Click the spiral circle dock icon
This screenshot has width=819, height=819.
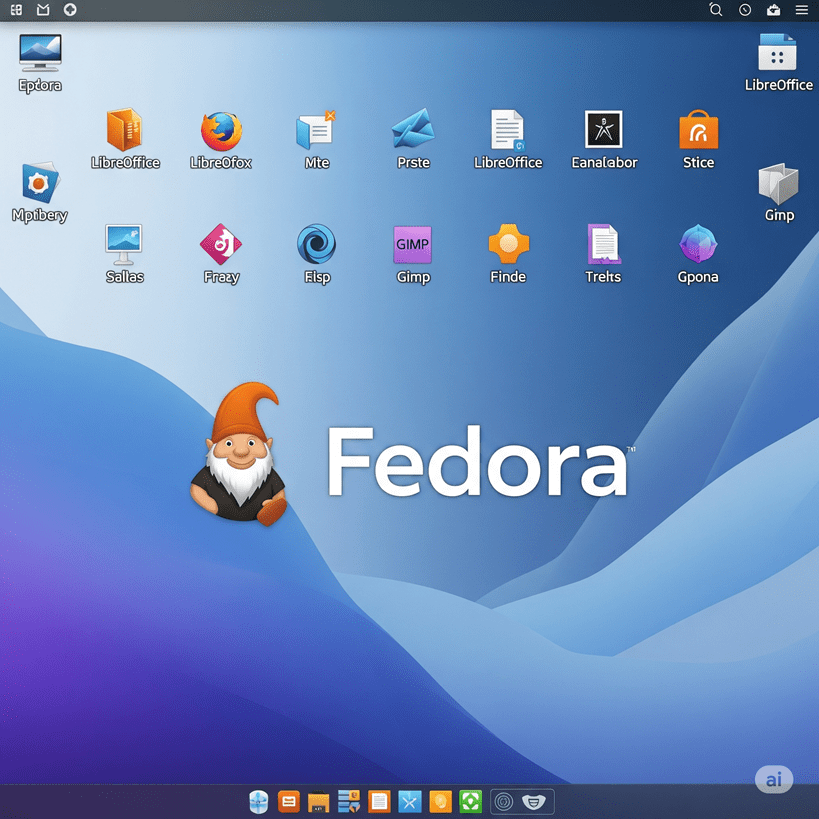pos(504,802)
